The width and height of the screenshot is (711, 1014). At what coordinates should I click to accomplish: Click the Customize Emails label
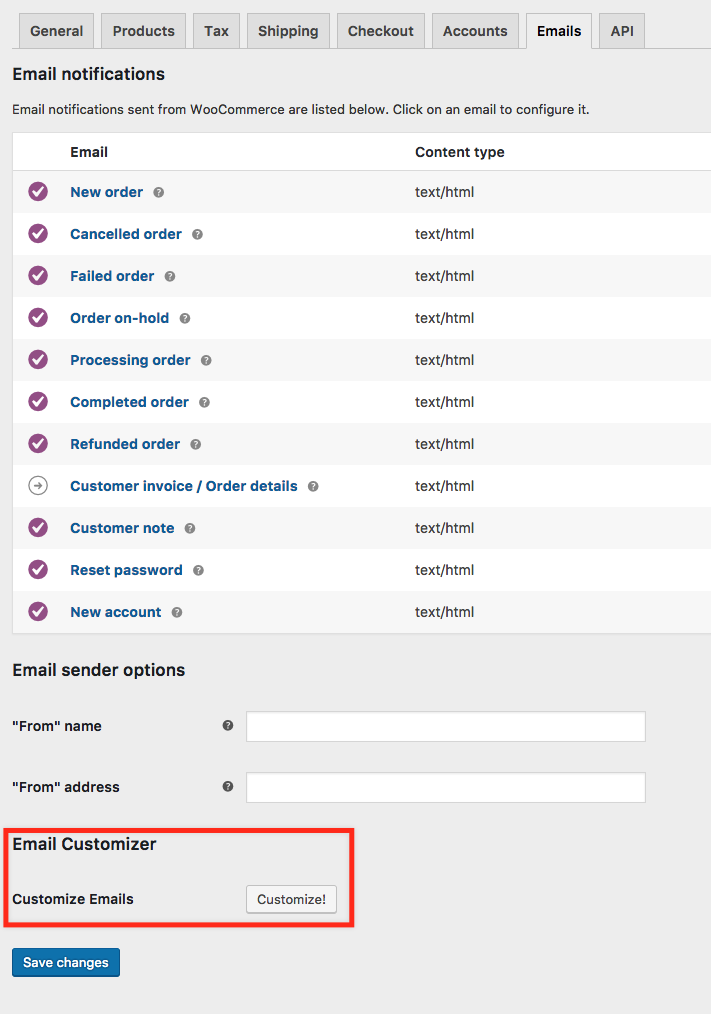(x=72, y=899)
